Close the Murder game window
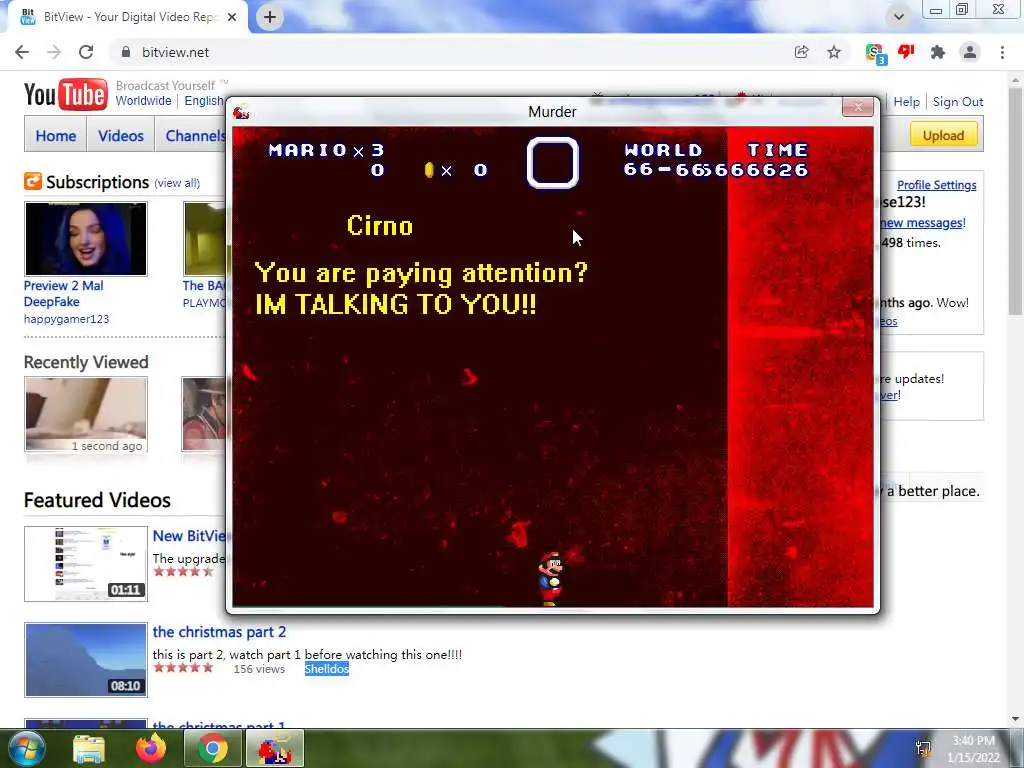The height and width of the screenshot is (768, 1024). point(857,106)
